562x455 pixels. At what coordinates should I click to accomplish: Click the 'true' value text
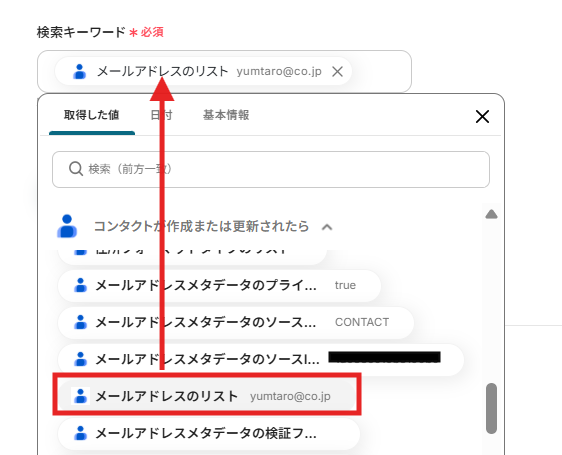pos(345,285)
